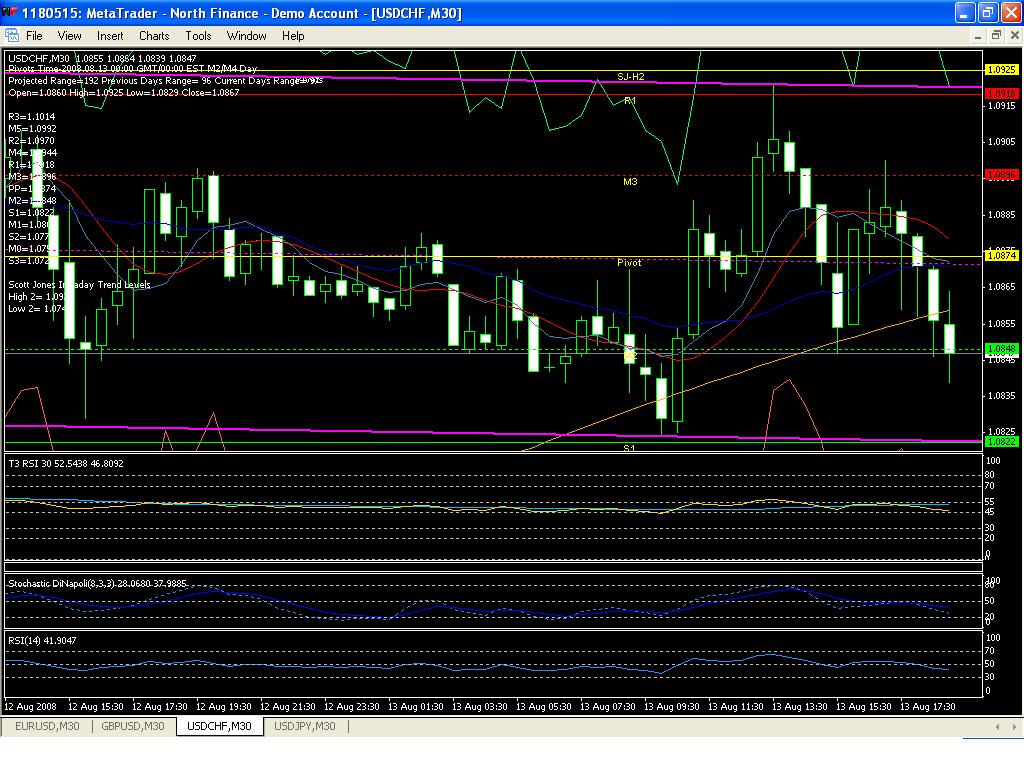Click the RSI(14) indicator label

42,640
